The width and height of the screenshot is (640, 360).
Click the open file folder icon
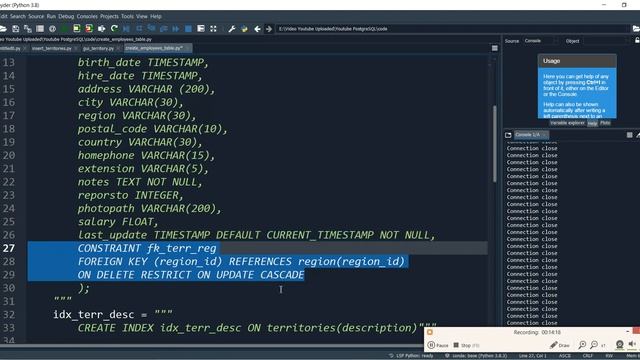[3, 29]
